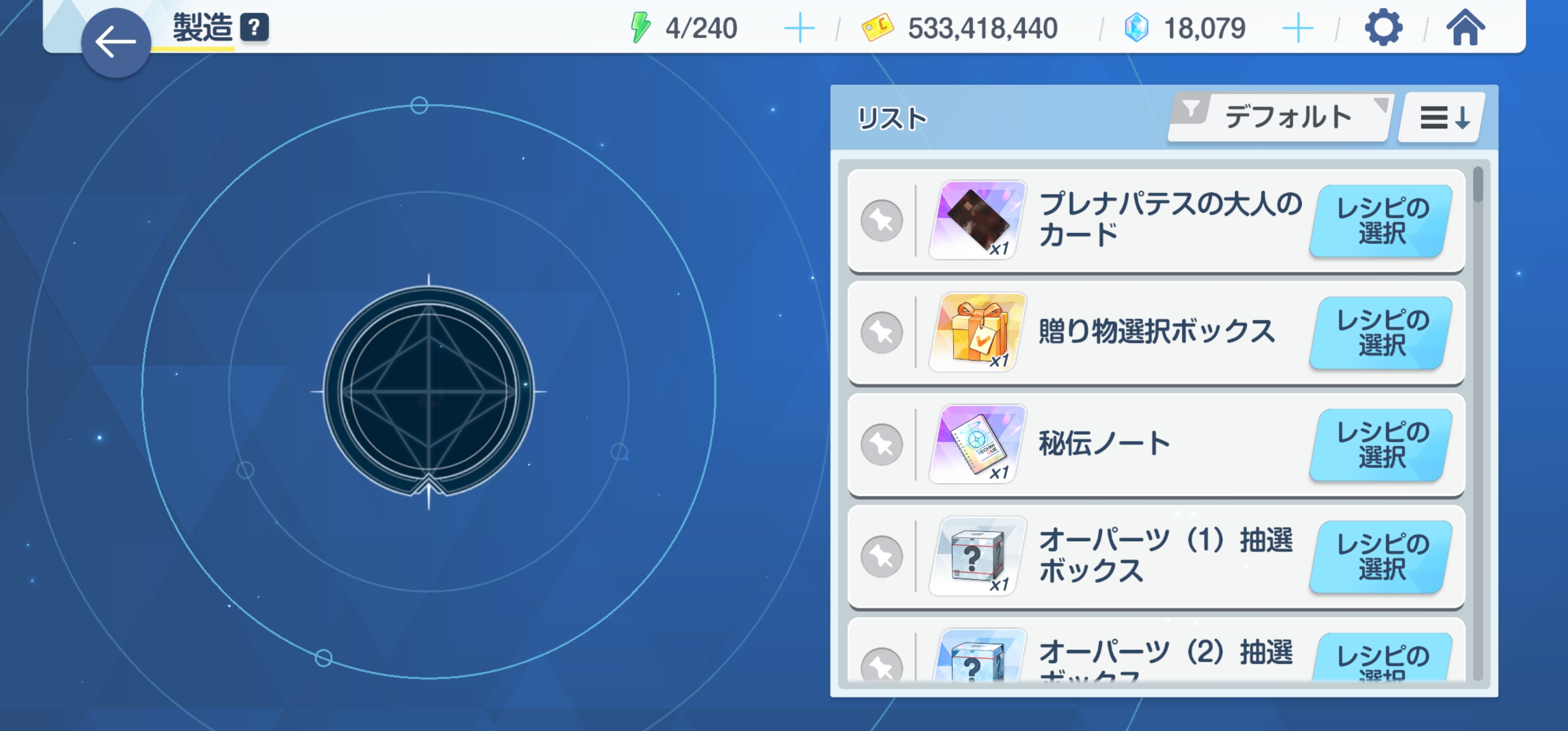The image size is (1568, 731).
Task: Toggle pin for 秘伝ノート
Action: click(x=882, y=444)
